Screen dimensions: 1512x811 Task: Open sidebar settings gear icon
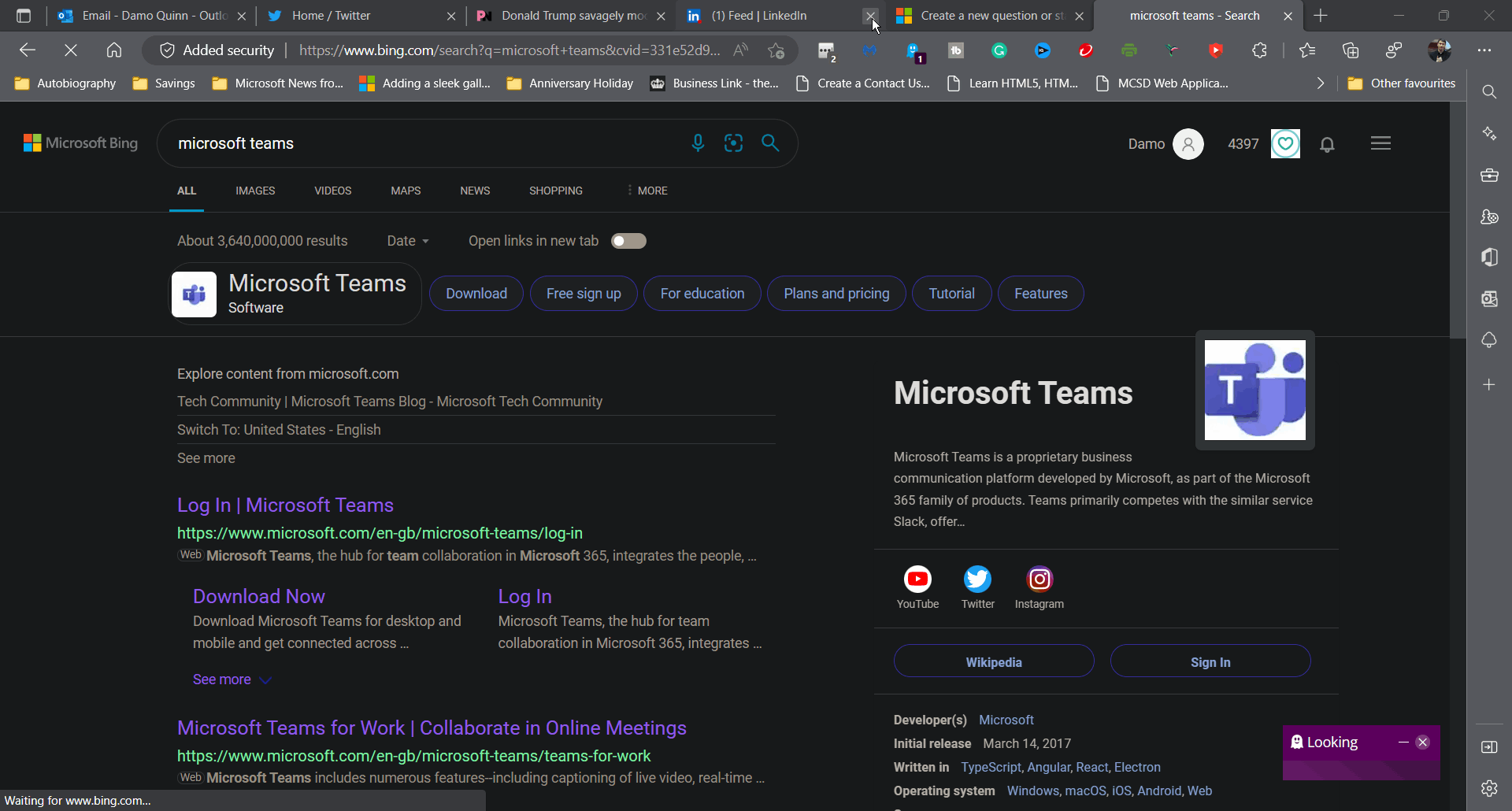(x=1489, y=787)
